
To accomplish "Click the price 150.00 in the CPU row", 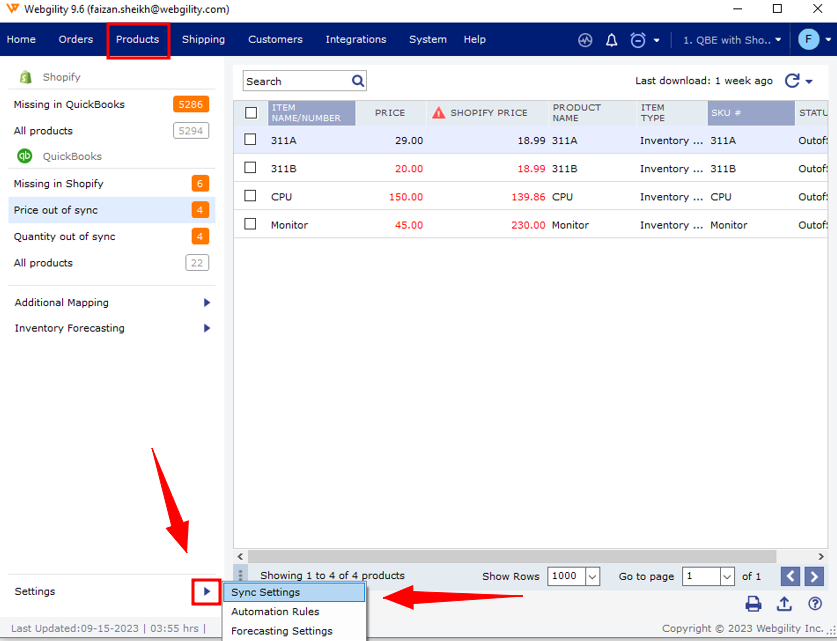I will pyautogui.click(x=406, y=197).
